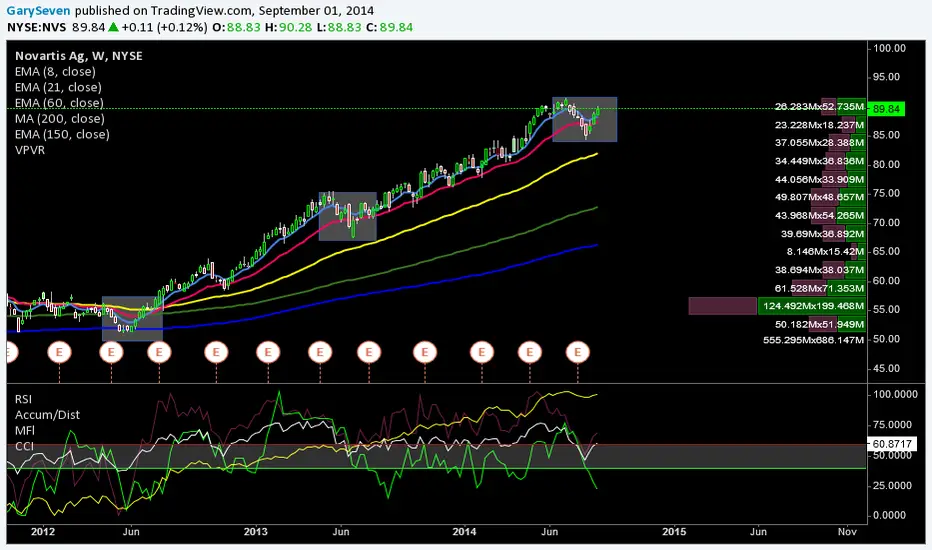Click the O:88.83 open value in header
This screenshot has height=550, width=932.
(x=236, y=27)
